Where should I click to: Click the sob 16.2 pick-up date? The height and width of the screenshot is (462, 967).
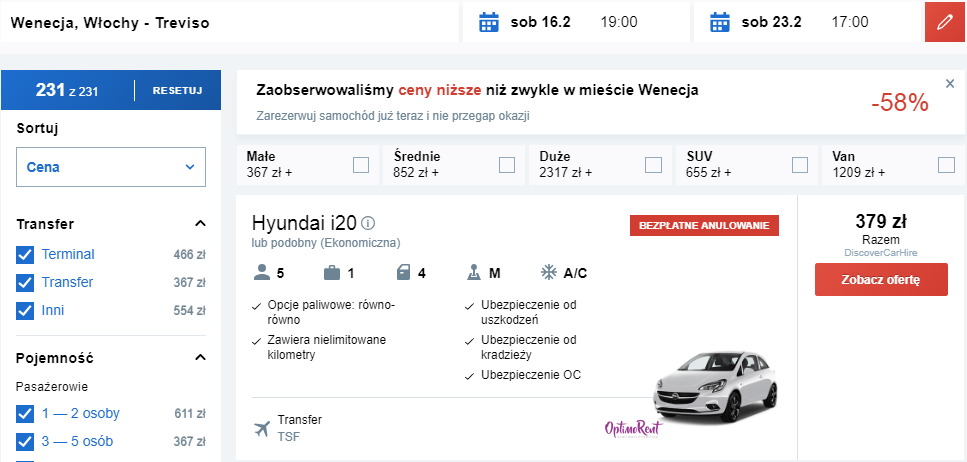[540, 22]
